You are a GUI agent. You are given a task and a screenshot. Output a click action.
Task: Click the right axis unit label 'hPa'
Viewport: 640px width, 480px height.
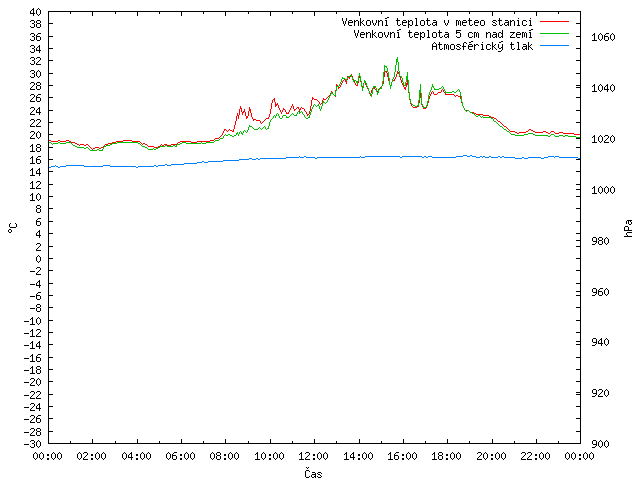(628, 228)
